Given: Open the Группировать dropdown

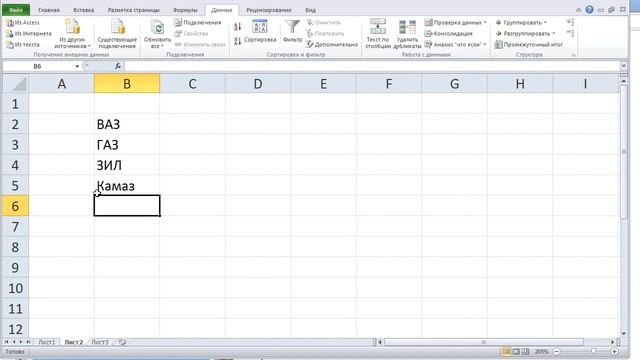Looking at the screenshot, I should click(521, 22).
